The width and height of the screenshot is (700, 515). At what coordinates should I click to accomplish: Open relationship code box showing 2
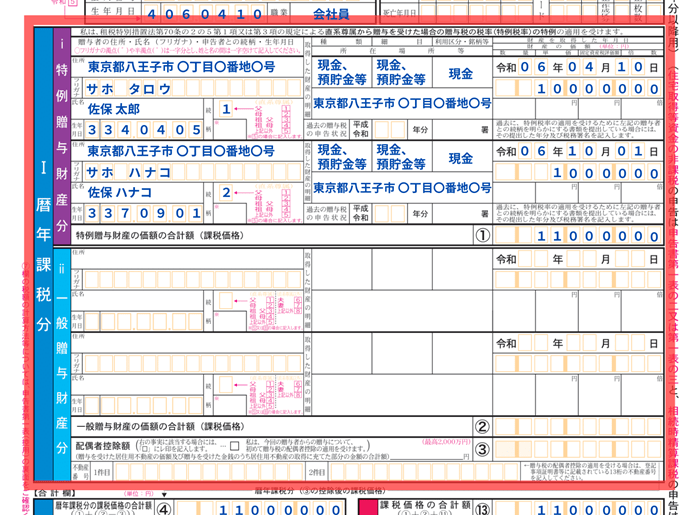(227, 191)
